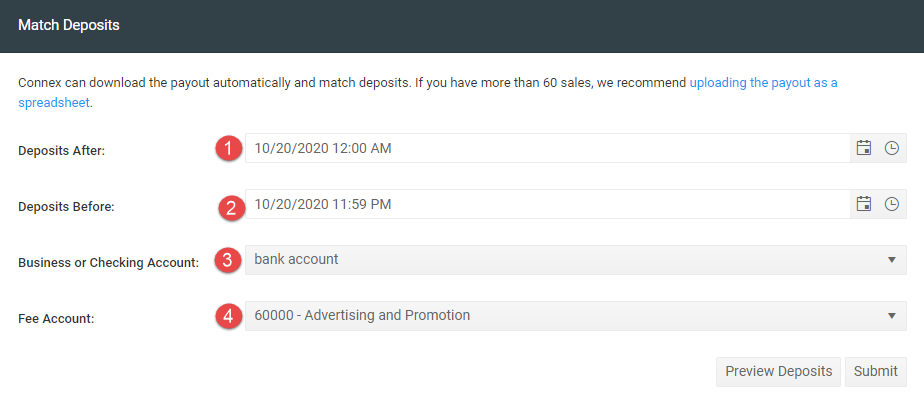Click the red step 1 badge
This screenshot has width=924, height=406.
click(x=229, y=148)
